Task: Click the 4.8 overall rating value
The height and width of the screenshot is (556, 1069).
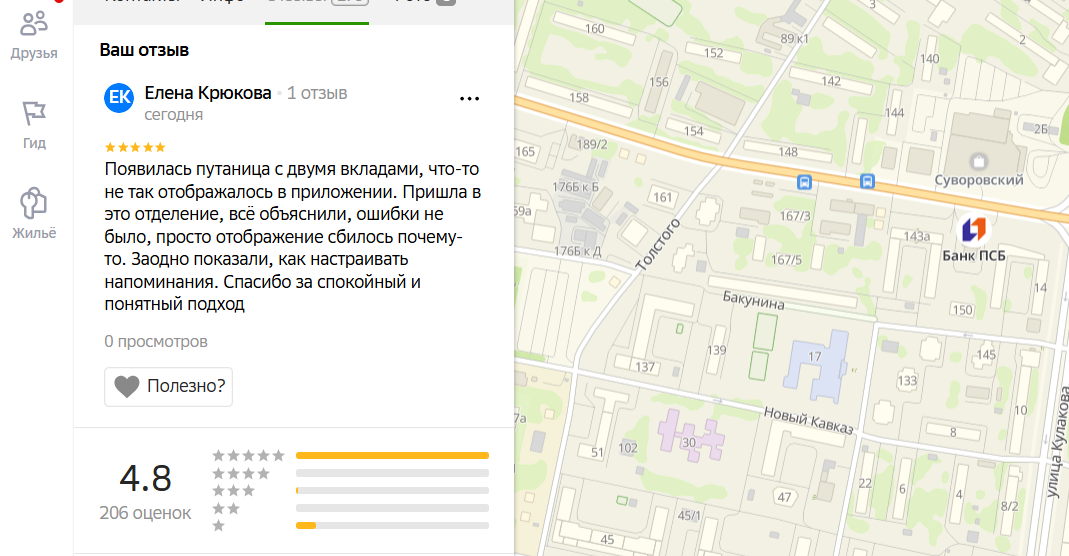Action: coord(145,478)
